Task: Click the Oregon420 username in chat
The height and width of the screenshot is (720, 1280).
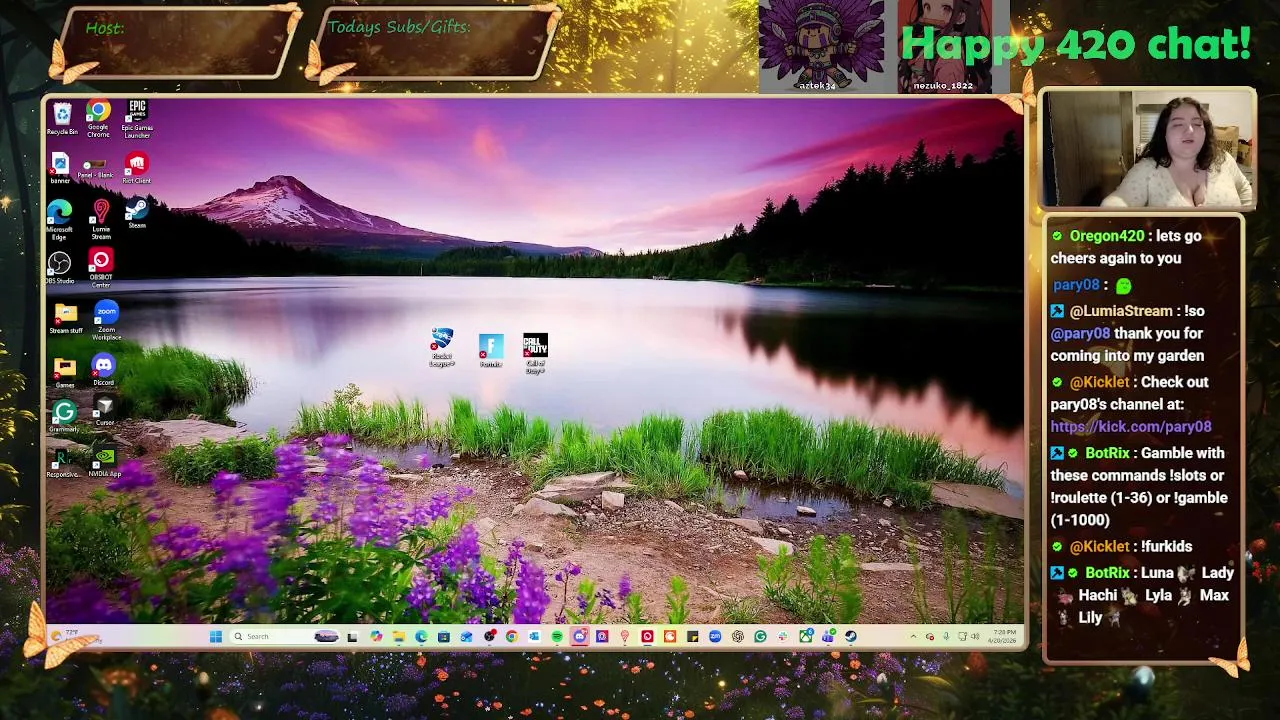Action: [x=1107, y=236]
